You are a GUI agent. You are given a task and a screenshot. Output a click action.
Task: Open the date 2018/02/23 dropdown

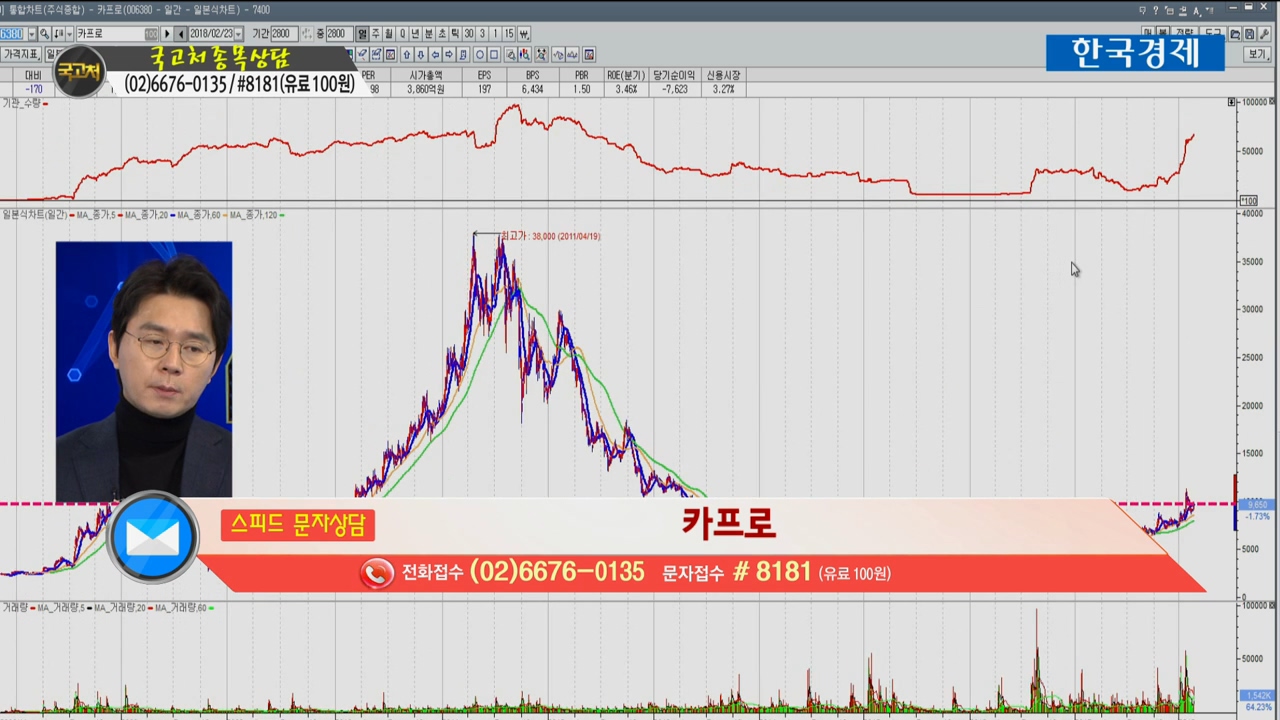click(238, 34)
